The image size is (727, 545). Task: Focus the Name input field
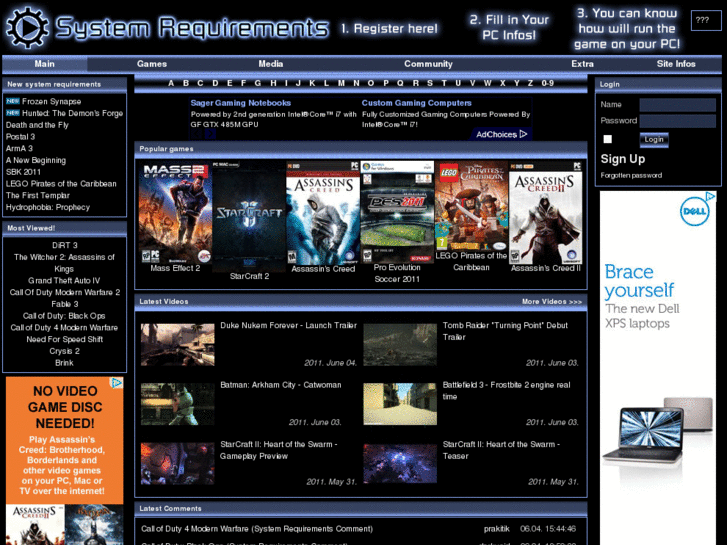pos(677,105)
